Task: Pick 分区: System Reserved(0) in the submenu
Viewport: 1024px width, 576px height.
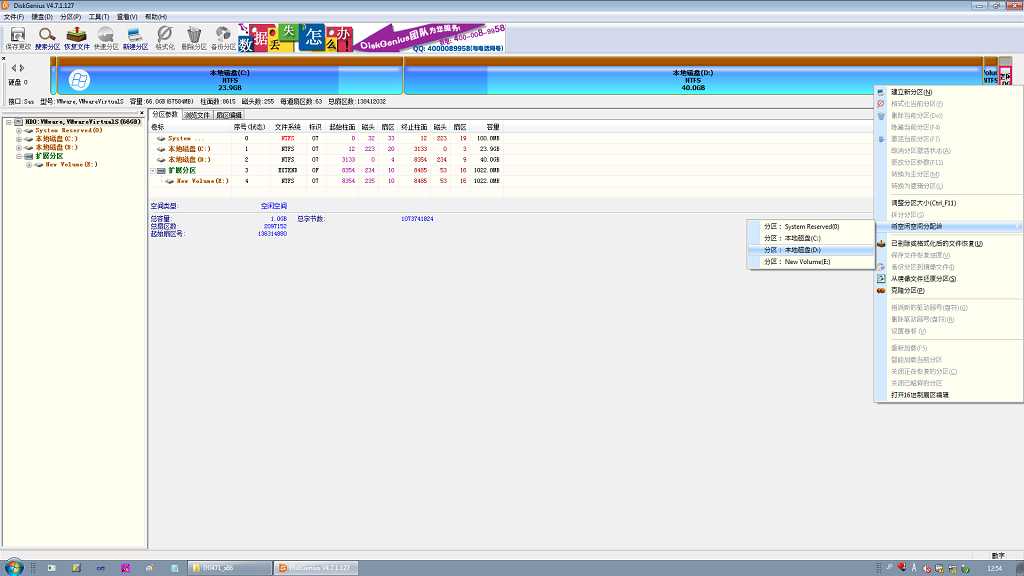Action: (810, 227)
